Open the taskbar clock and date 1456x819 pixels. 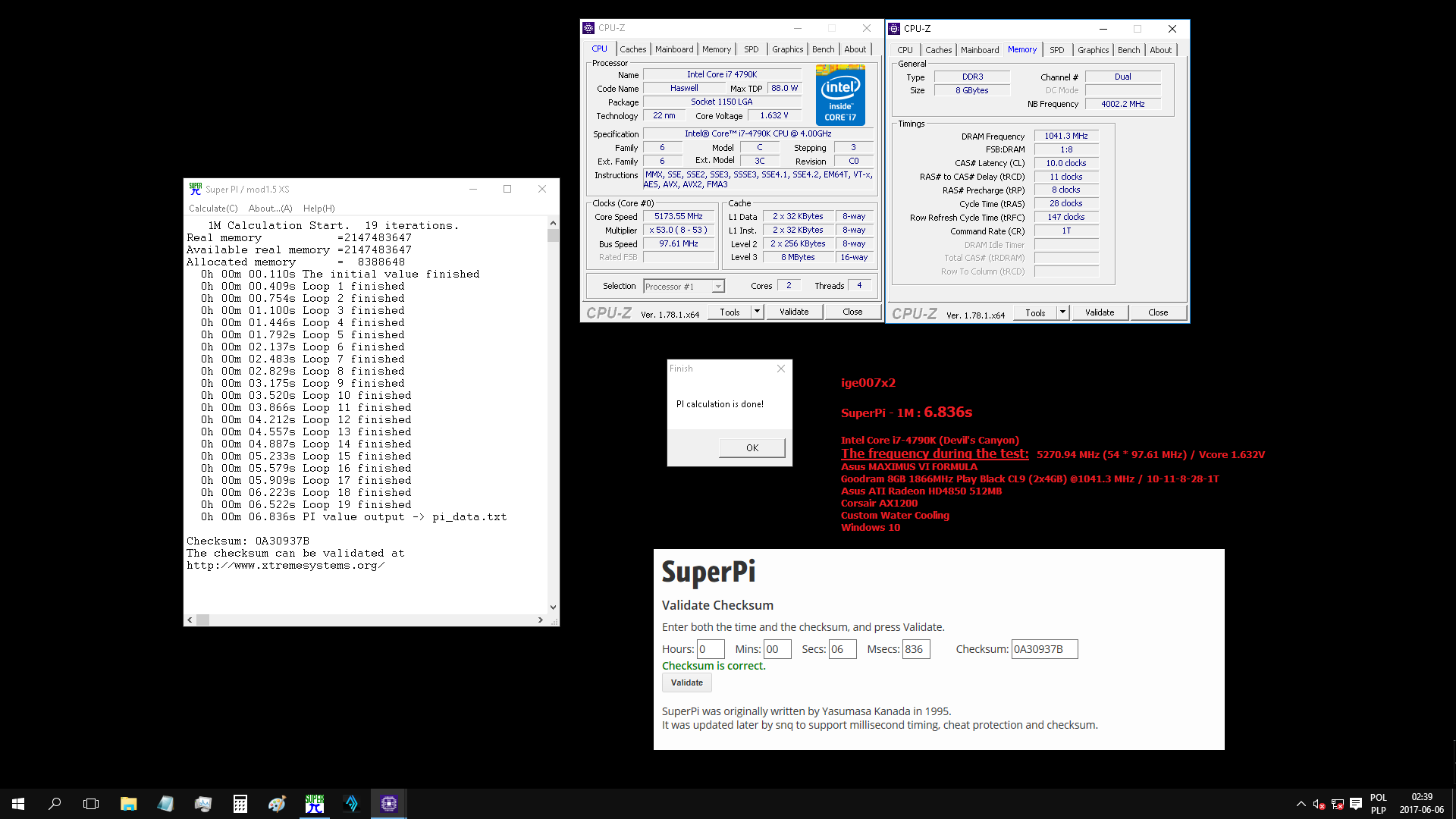coord(1422,804)
